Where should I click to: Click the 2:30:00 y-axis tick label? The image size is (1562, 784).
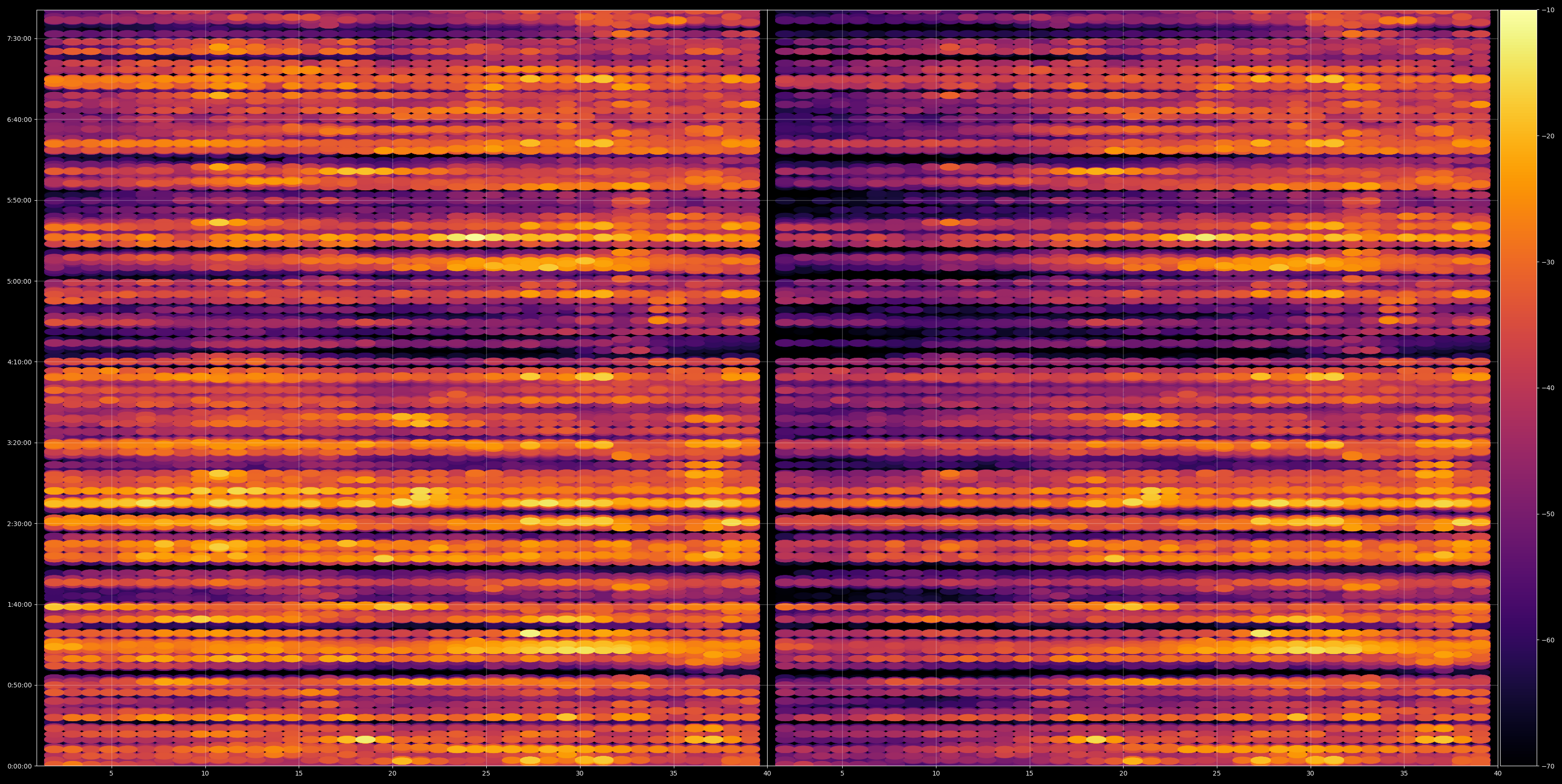click(x=19, y=523)
